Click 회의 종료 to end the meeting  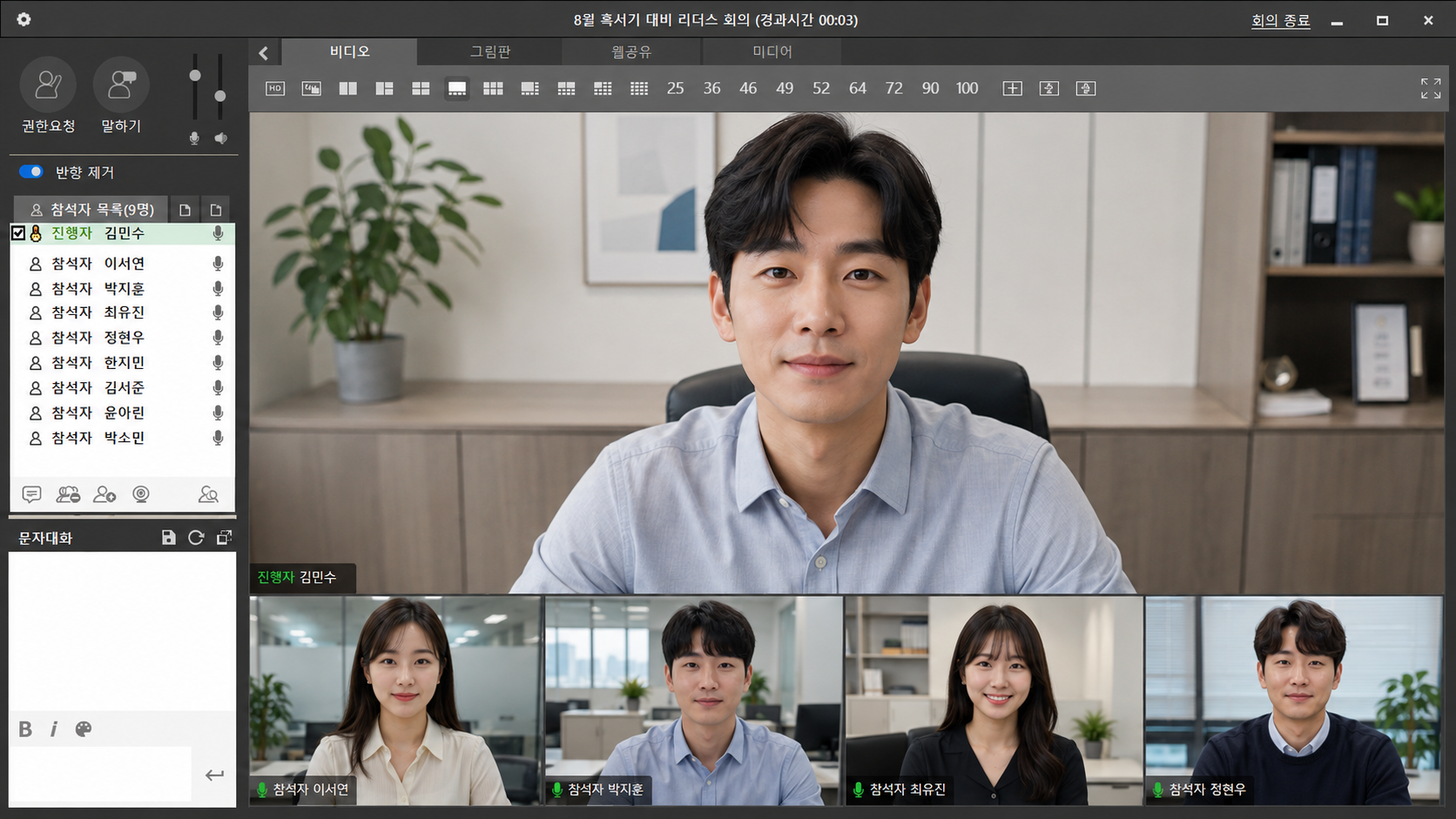click(1280, 20)
